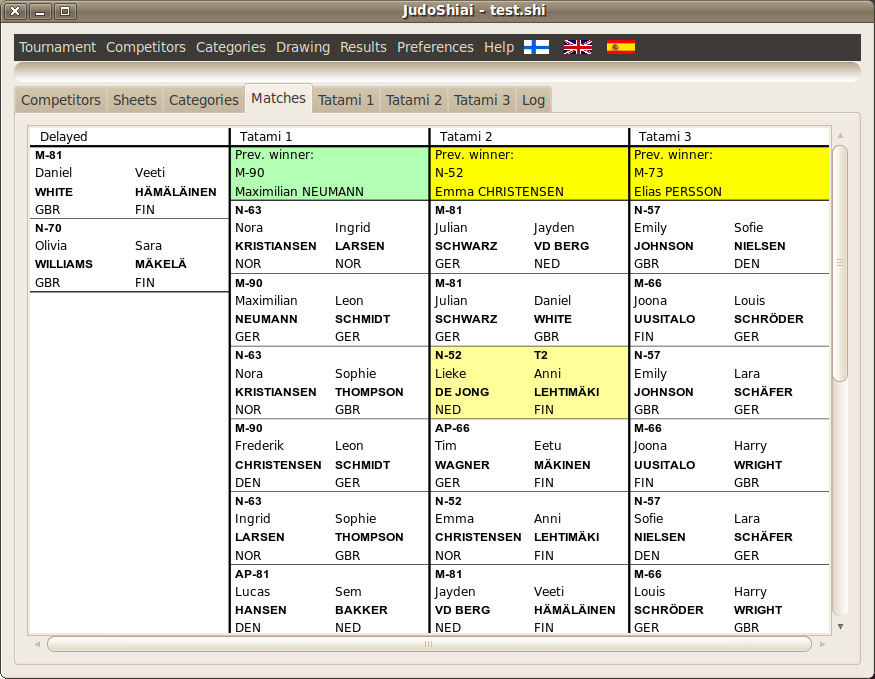Select delayed match M-81 White vs Hämäläinen
Viewport: 875px width, 679px height.
coord(129,182)
